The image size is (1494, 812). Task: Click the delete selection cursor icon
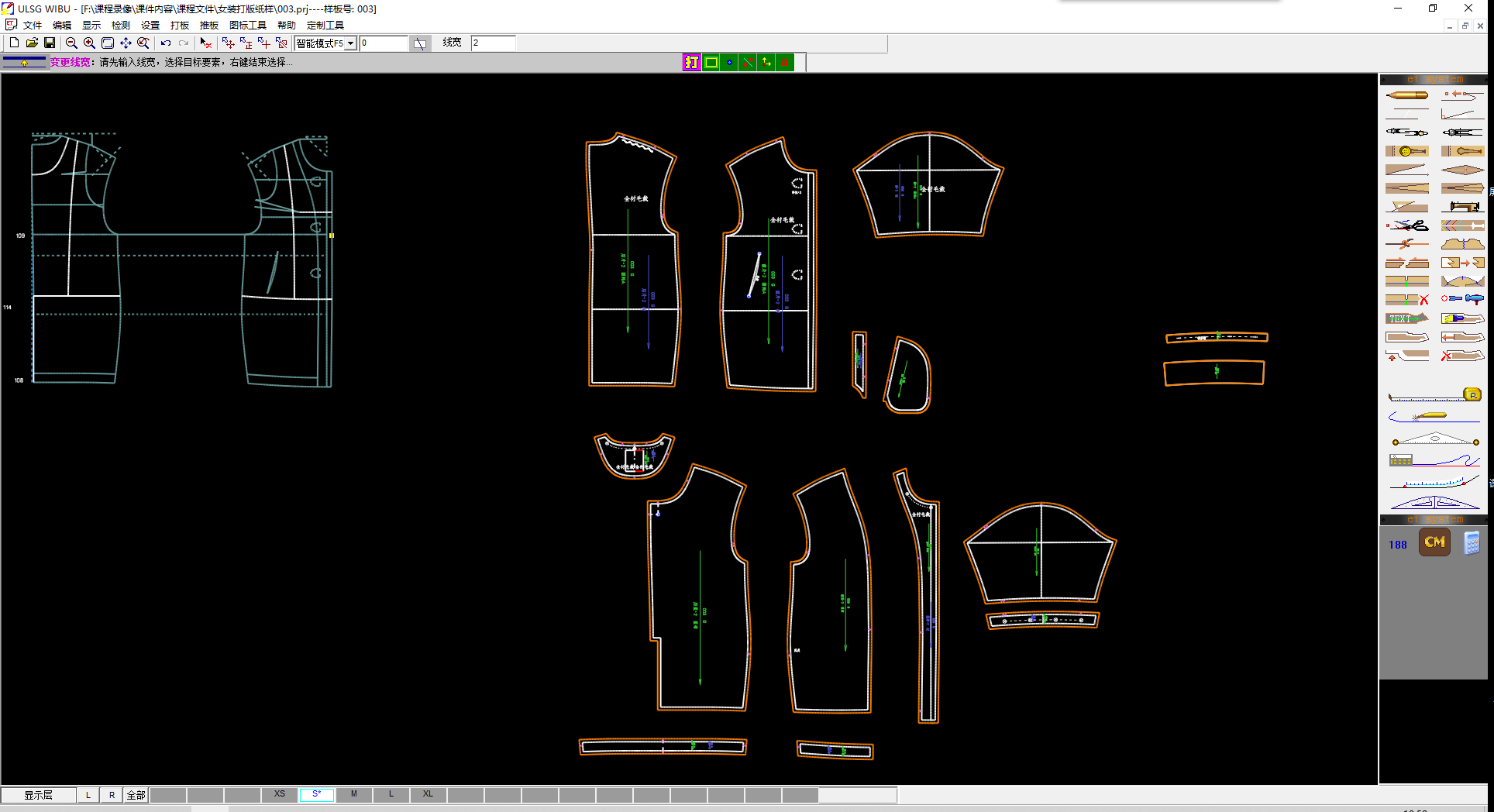click(205, 43)
